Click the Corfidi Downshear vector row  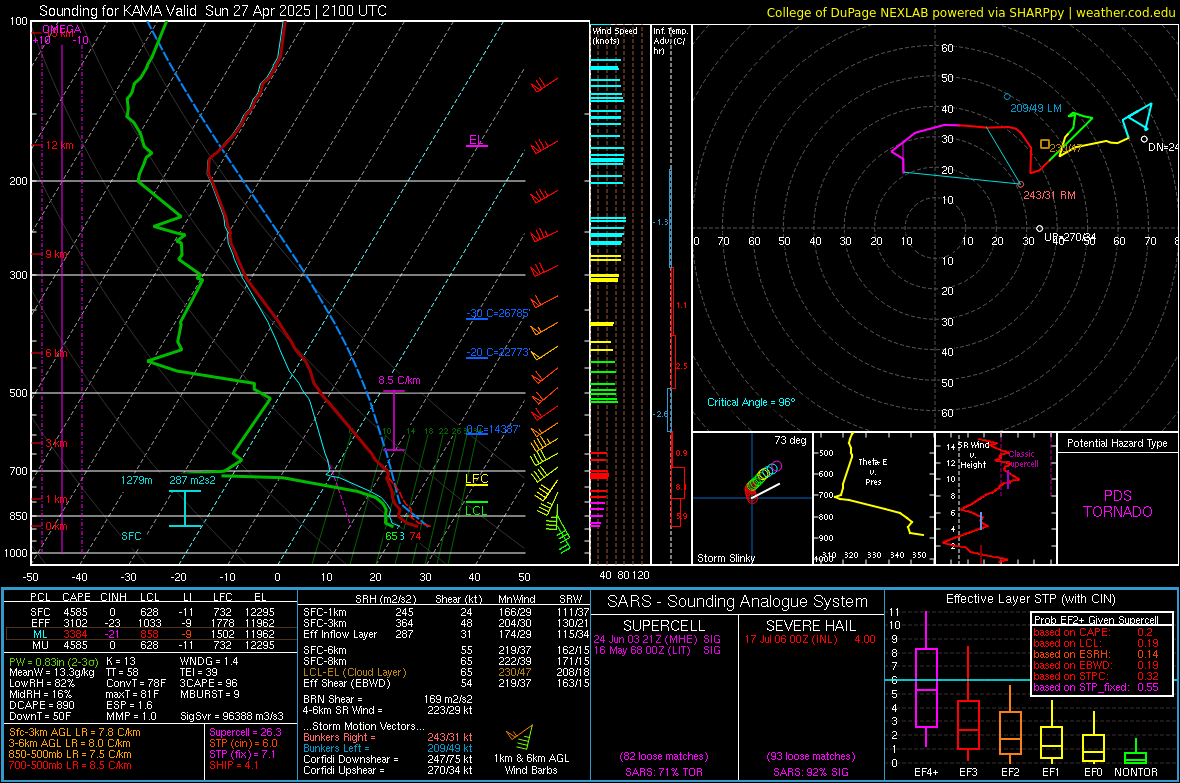tap(388, 760)
